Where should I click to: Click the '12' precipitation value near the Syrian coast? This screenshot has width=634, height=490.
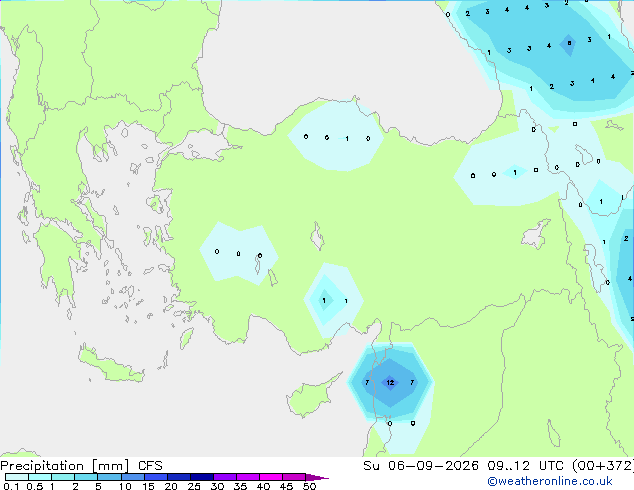(390, 382)
